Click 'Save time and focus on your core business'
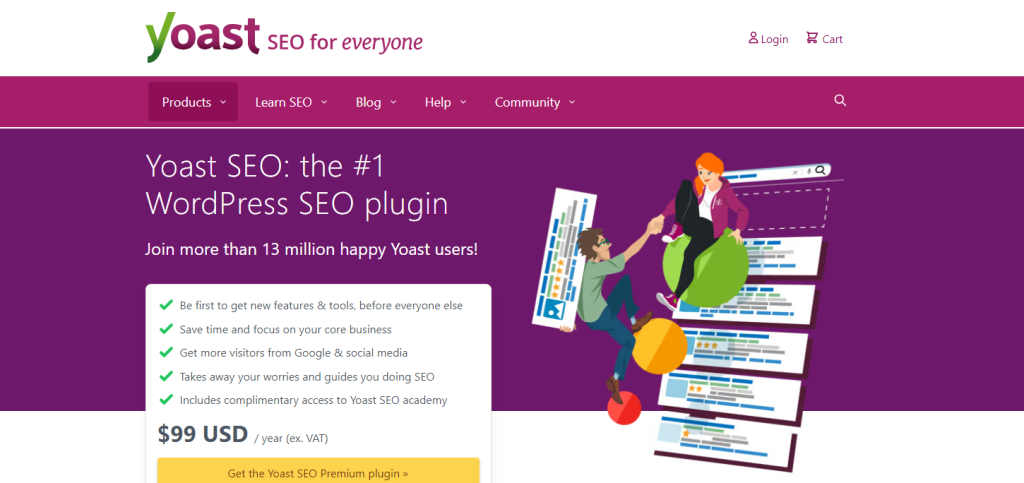Screen dimensions: 1024x483 point(285,329)
